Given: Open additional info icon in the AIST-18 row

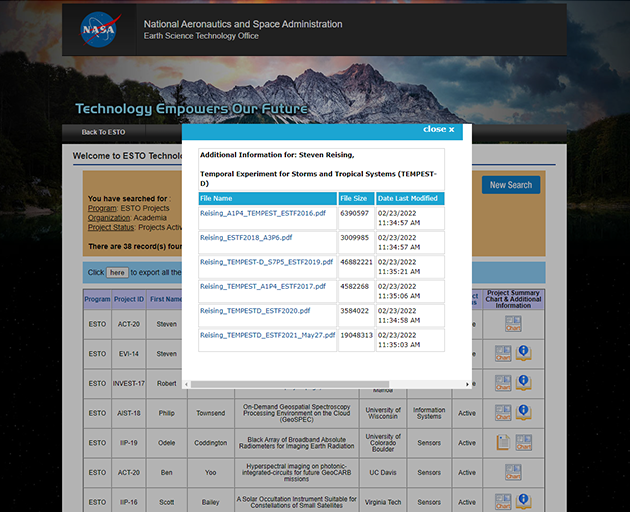Looking at the screenshot, I should click(x=524, y=413).
